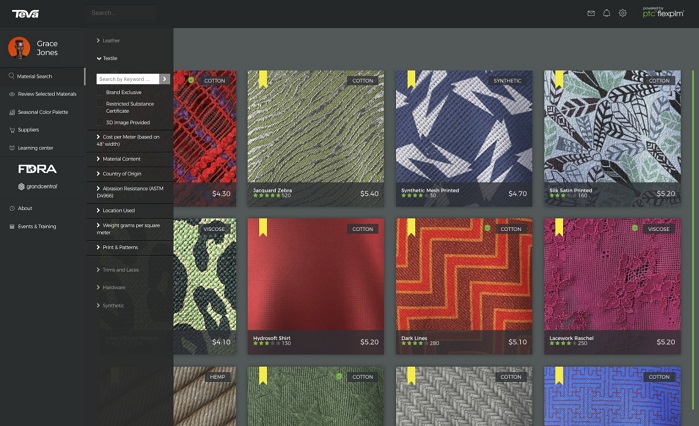
Task: Click the Learning center icon
Action: pyautogui.click(x=12, y=148)
